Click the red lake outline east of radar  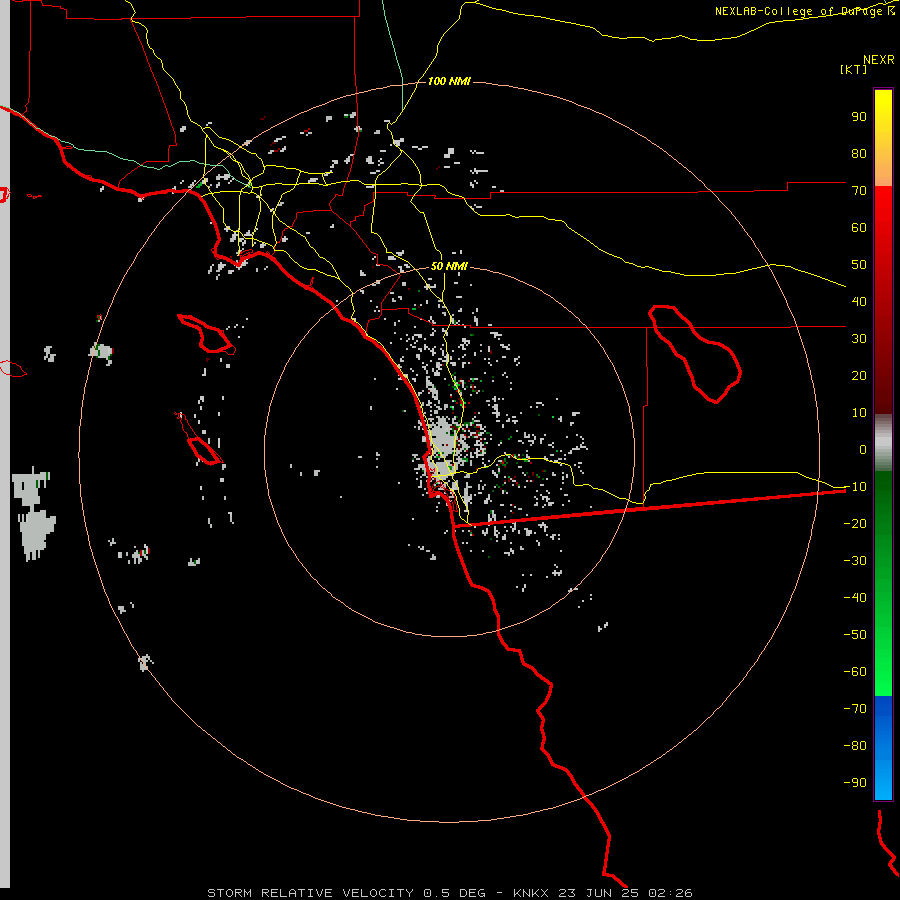[x=695, y=354]
